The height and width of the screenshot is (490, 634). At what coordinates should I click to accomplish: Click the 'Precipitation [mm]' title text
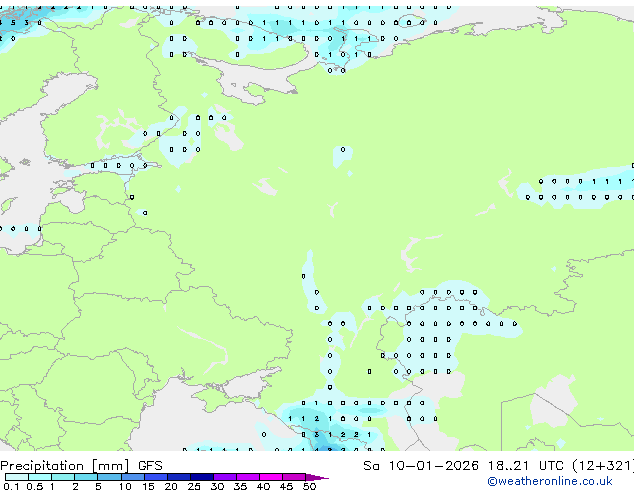(65, 466)
